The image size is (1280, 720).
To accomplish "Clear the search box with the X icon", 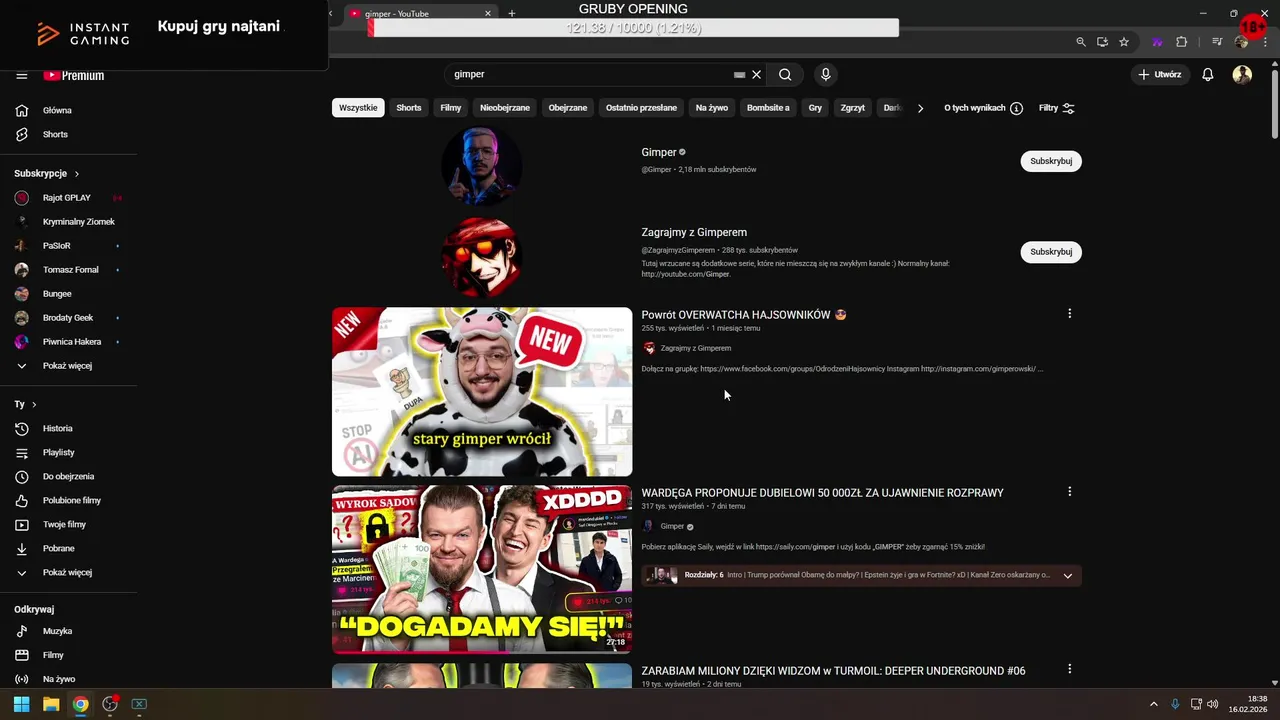I will [757, 74].
